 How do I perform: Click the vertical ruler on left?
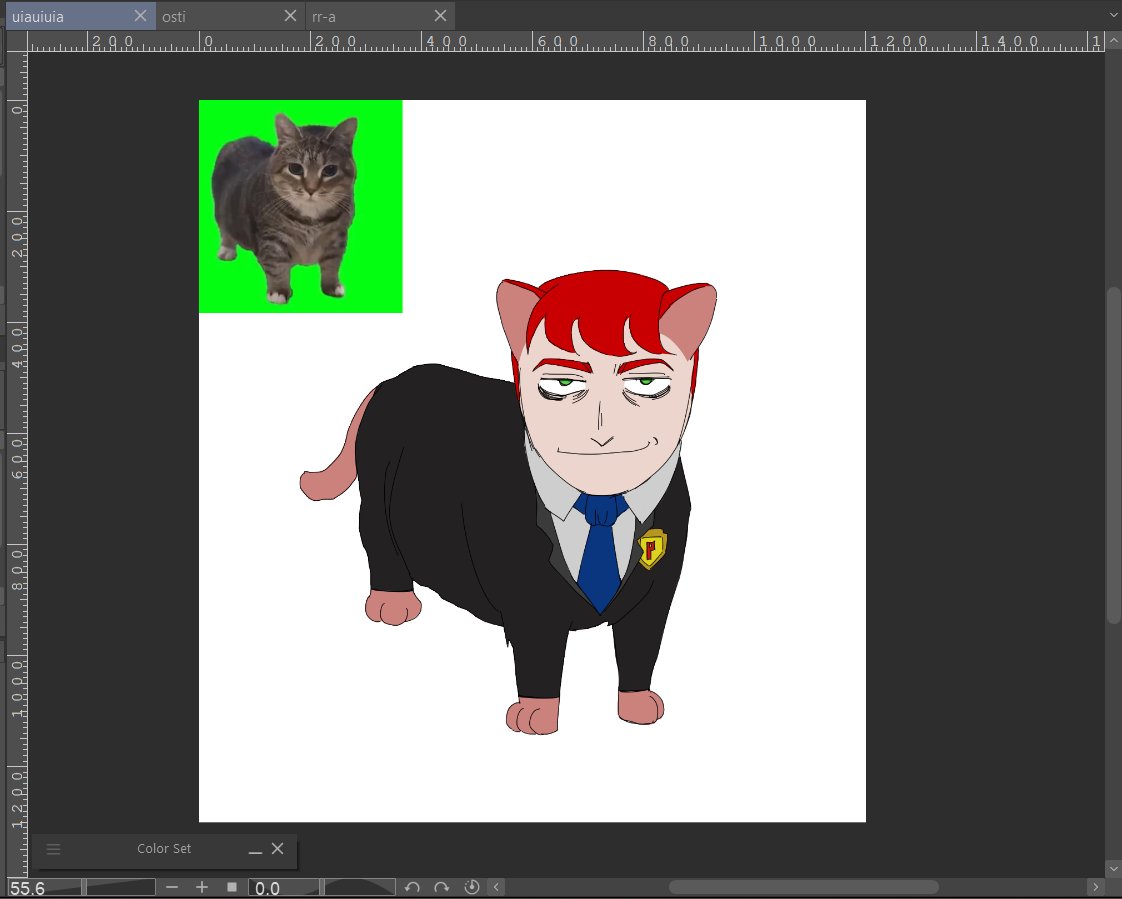pyautogui.click(x=17, y=464)
